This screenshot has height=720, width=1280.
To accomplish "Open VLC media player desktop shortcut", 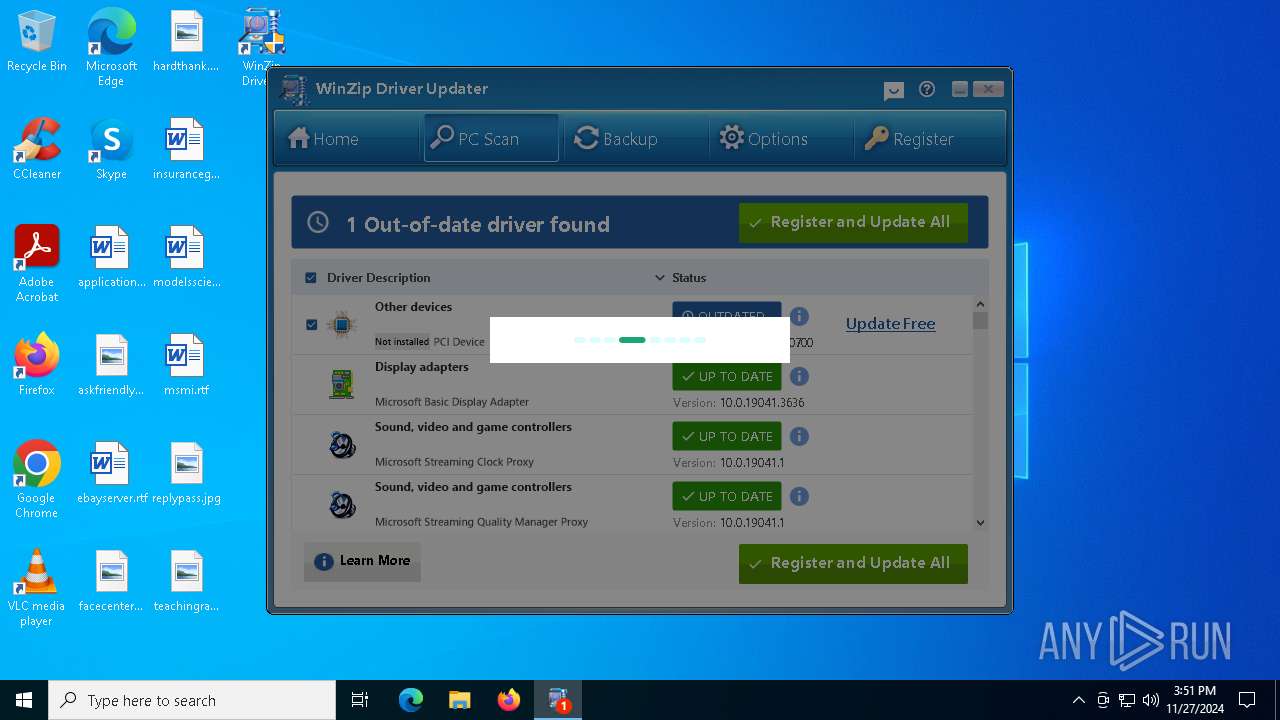I will point(37,588).
